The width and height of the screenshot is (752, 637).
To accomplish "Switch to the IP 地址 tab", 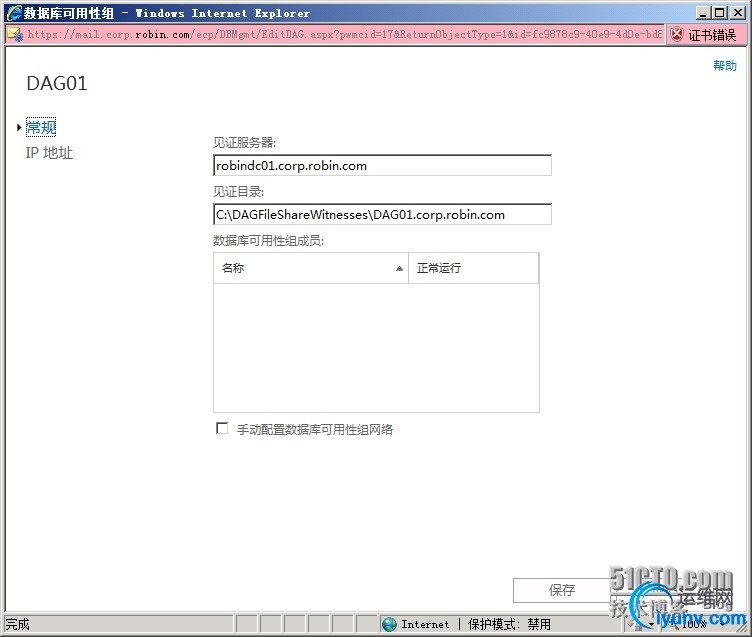I will coord(49,153).
